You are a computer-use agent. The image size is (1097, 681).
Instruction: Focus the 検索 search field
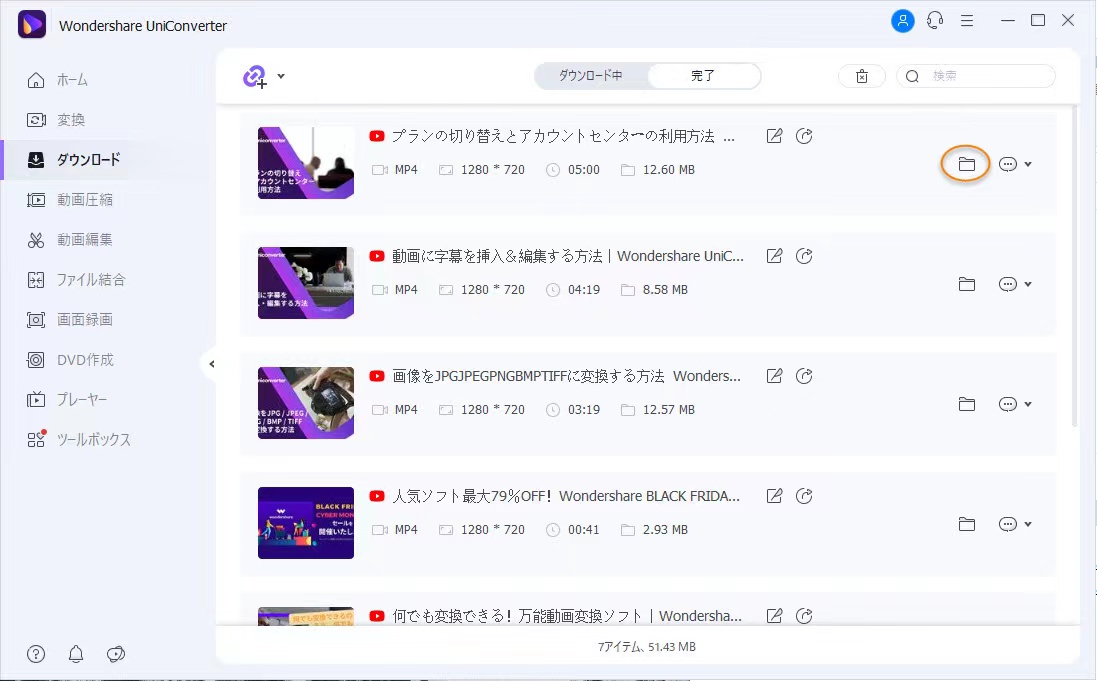(x=975, y=76)
